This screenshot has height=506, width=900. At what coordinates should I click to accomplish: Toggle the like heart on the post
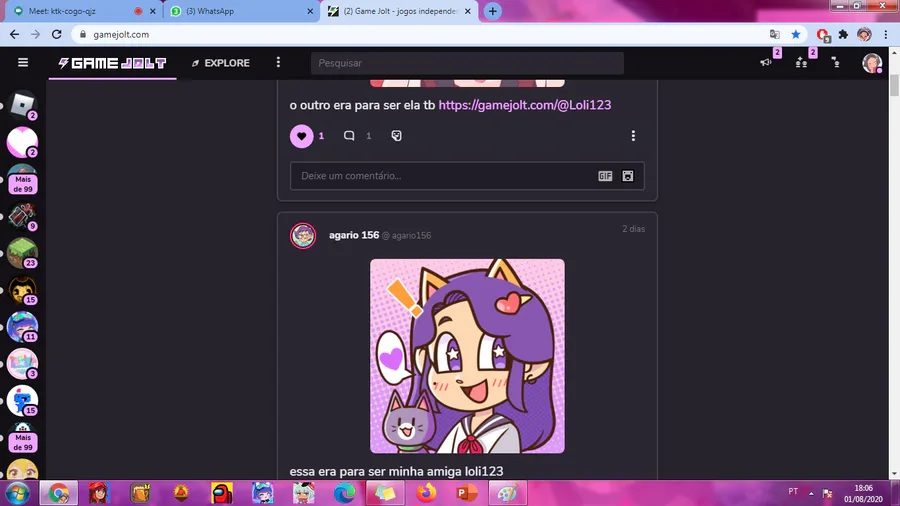pos(301,136)
